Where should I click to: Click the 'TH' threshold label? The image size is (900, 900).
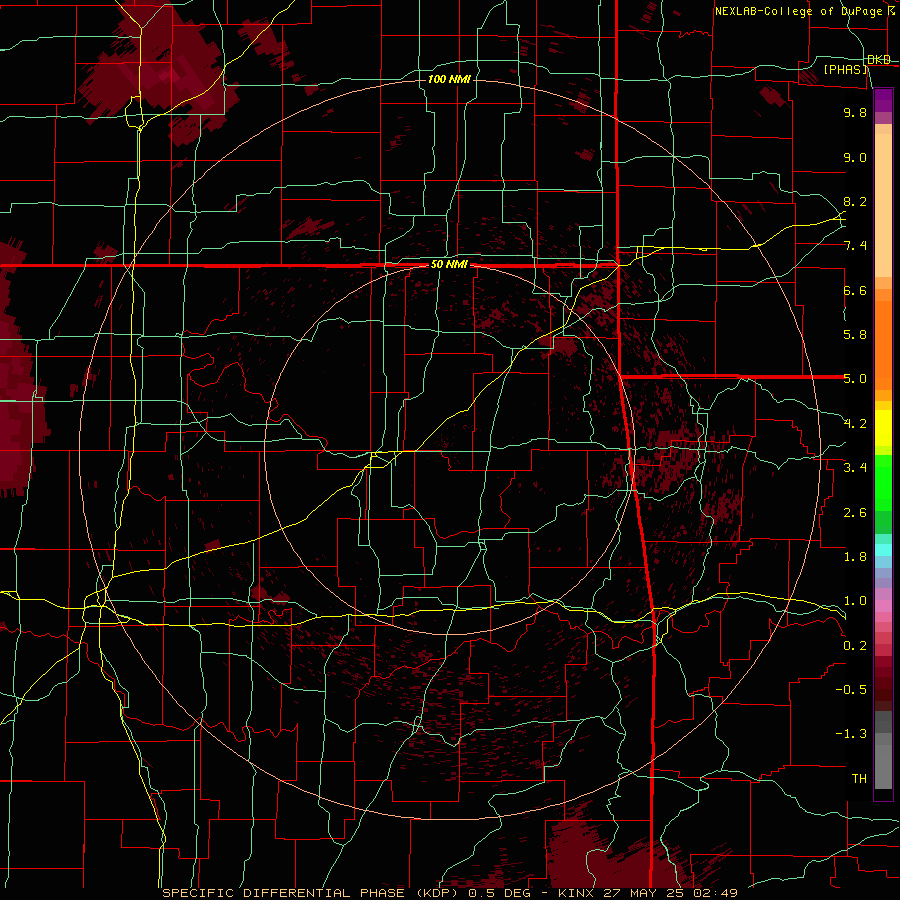pos(859,779)
